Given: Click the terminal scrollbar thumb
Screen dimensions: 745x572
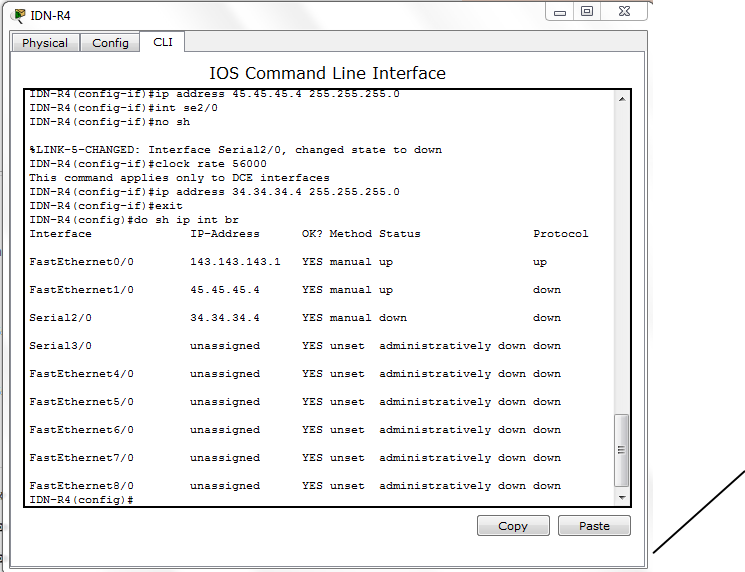Looking at the screenshot, I should (x=621, y=450).
